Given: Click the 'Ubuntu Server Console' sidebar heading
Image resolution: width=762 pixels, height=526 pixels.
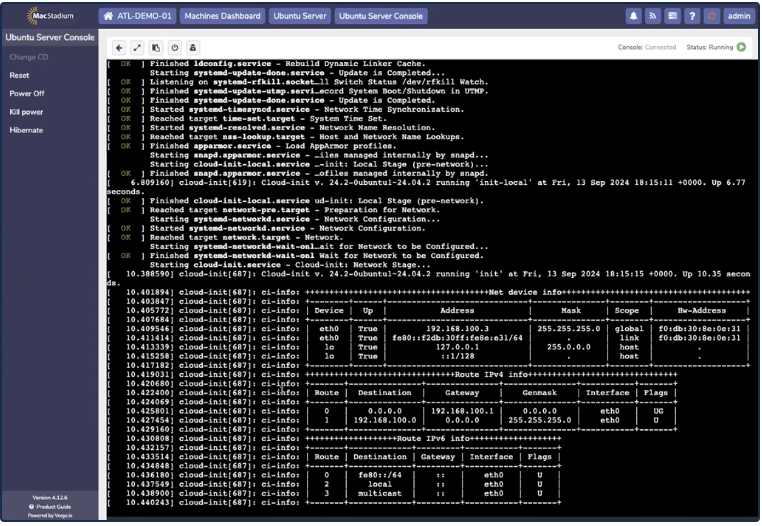Looking at the screenshot, I should (50, 37).
